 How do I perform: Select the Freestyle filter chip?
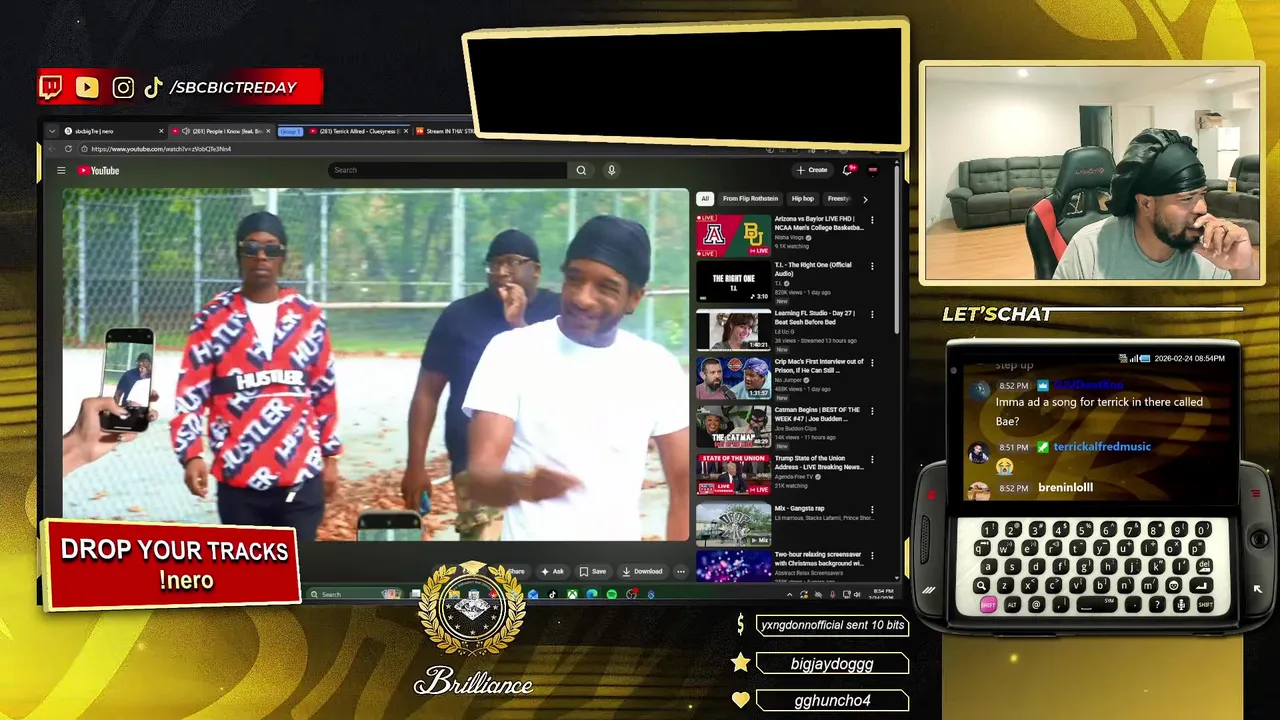(x=838, y=199)
